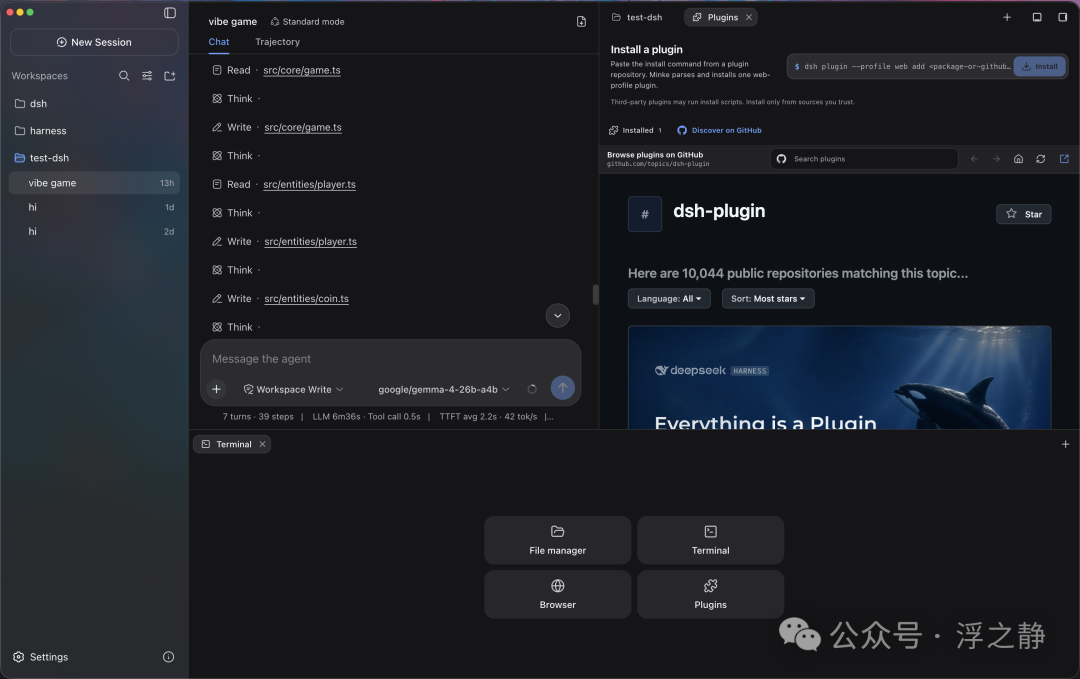Select the Installed plugins tab
Screen dimensions: 1080x679
[x=636, y=130]
